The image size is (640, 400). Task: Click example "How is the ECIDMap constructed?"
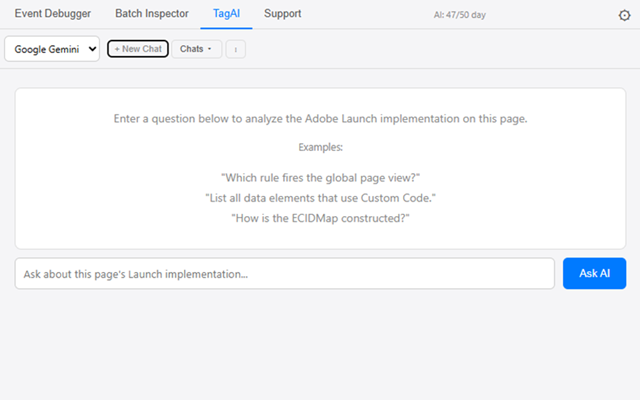click(320, 218)
